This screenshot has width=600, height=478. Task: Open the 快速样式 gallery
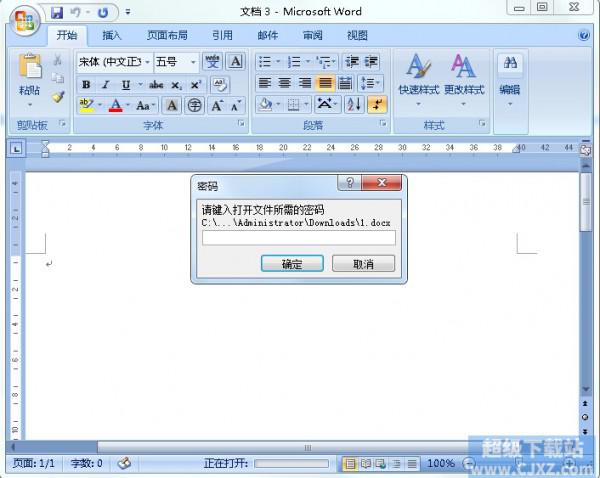point(419,80)
